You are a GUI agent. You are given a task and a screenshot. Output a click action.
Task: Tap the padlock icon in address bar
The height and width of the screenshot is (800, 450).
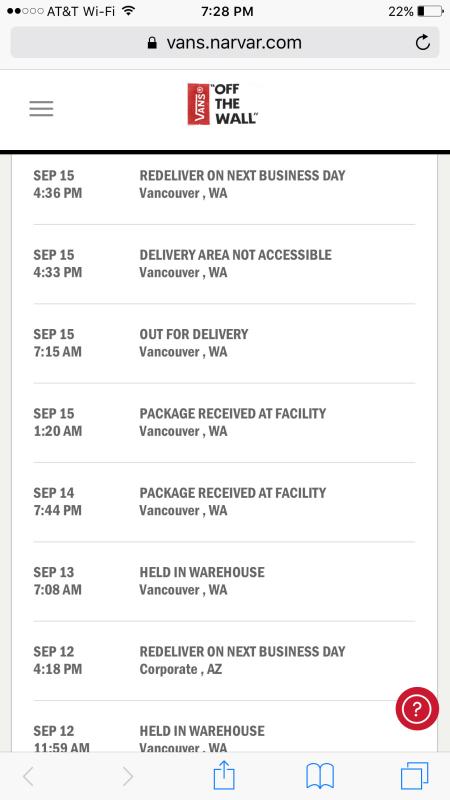click(152, 42)
